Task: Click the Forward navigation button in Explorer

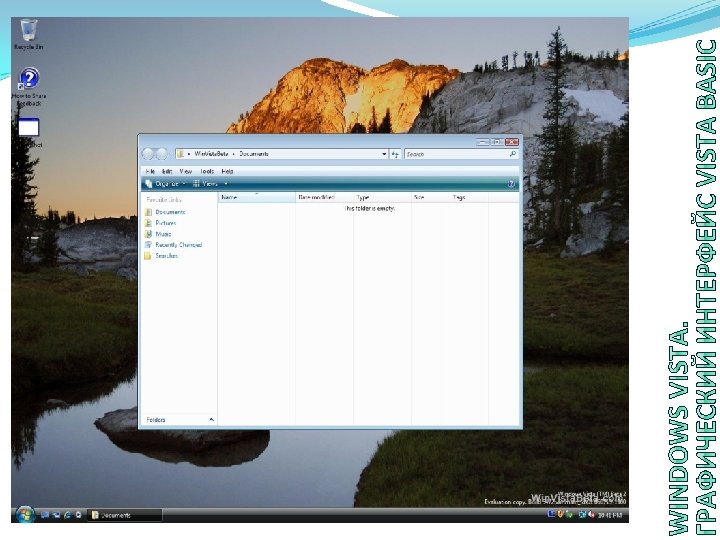Action: point(162,154)
